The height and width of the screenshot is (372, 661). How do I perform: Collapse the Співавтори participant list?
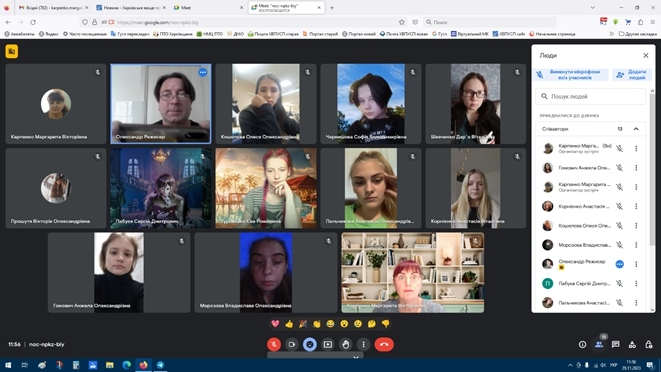(636, 129)
